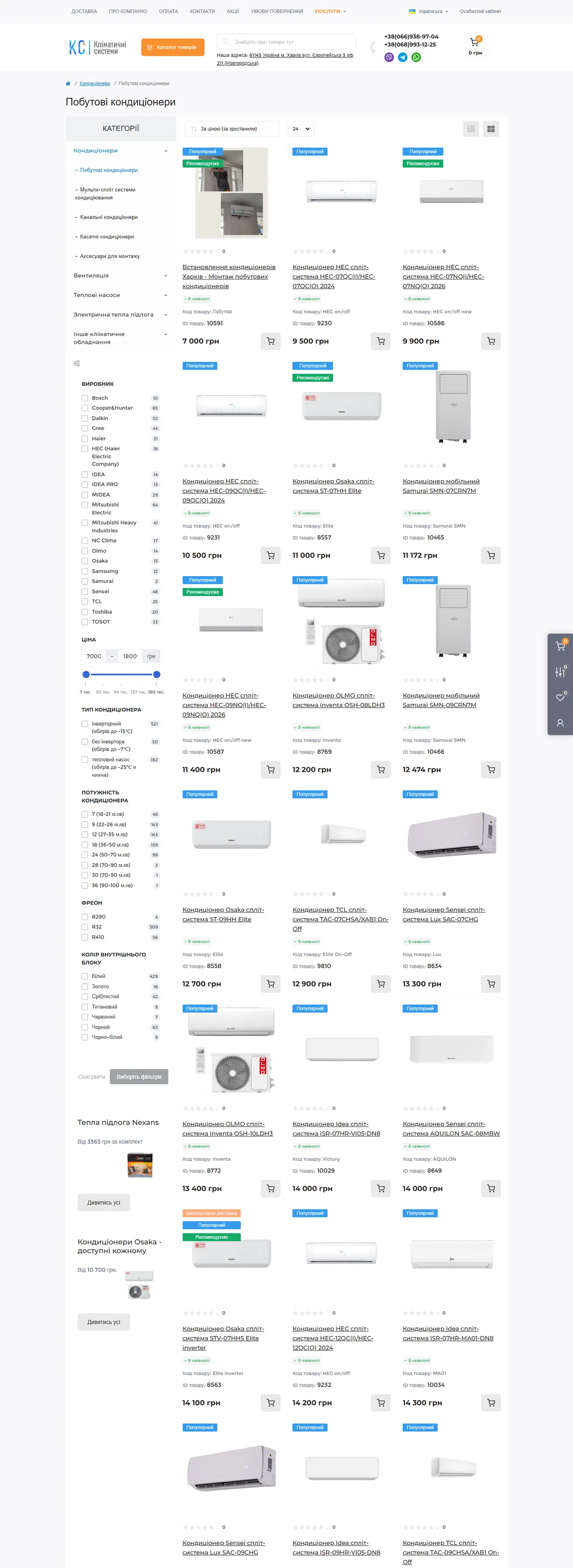Open the КОНТАКТИ menu item
Image resolution: width=573 pixels, height=1568 pixels.
(202, 11)
